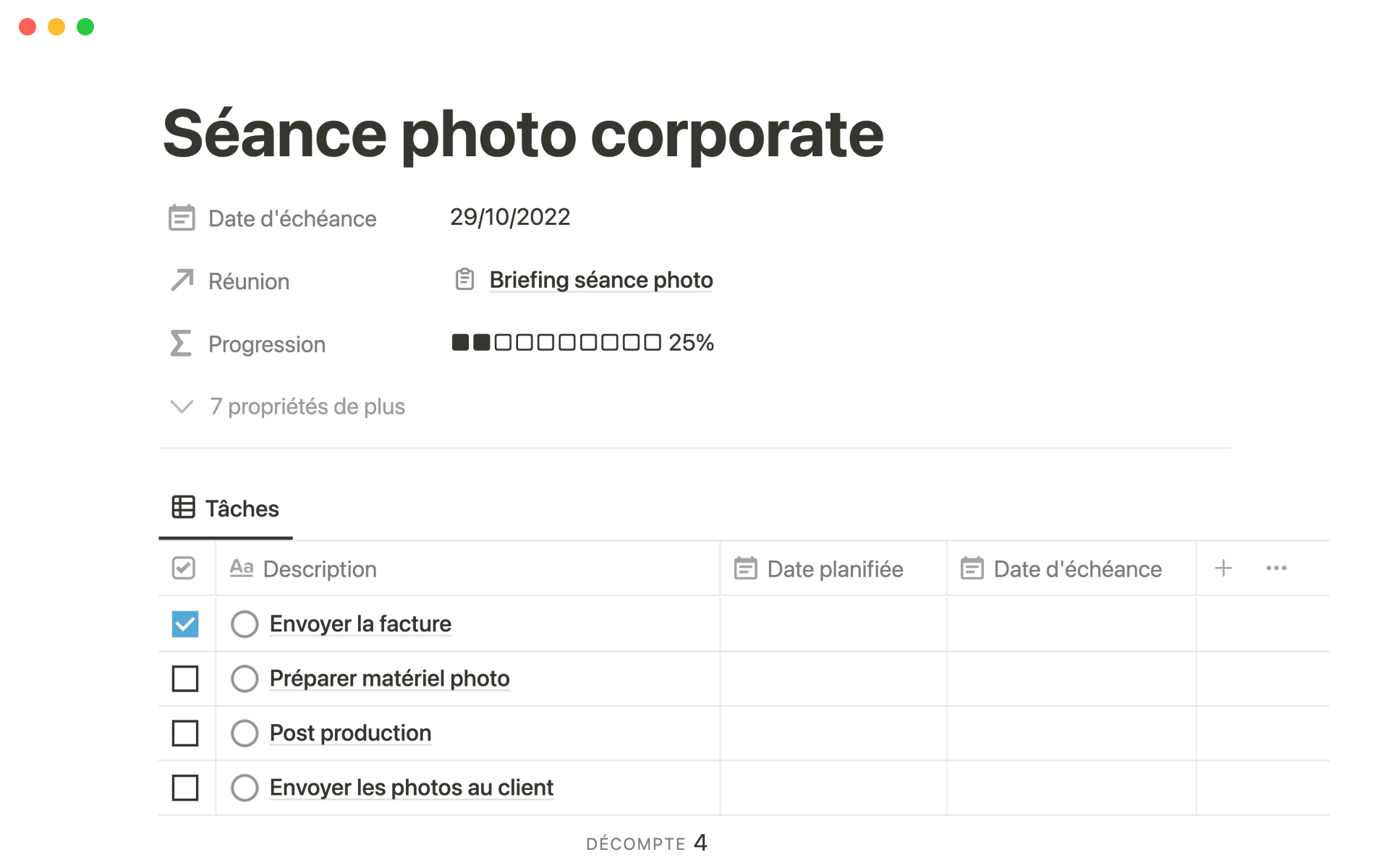Click the clipboard icon before Briefing séance photo
The width and height of the screenshot is (1389, 868).
(x=464, y=279)
